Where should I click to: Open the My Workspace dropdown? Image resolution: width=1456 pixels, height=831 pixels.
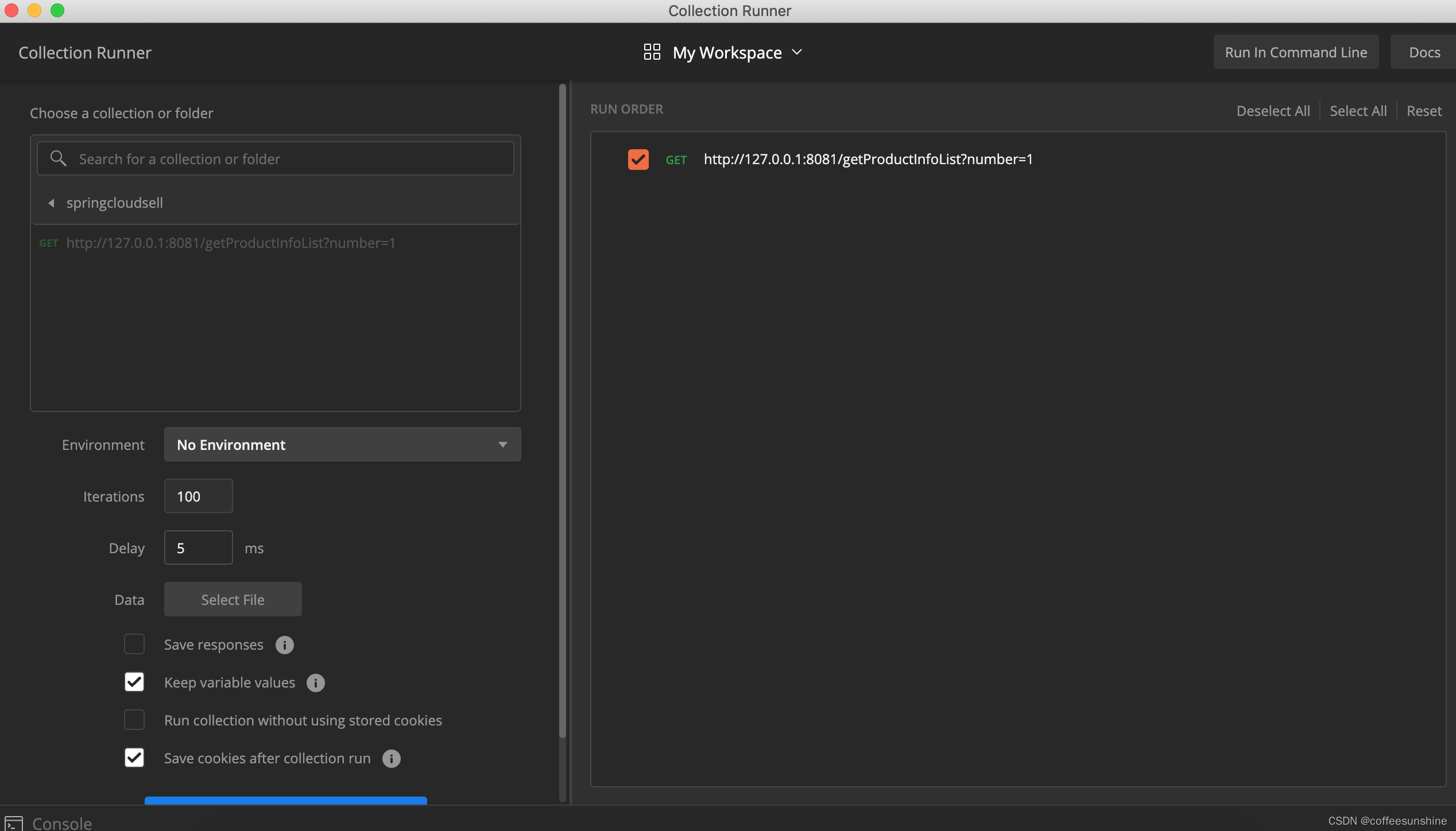[x=738, y=52]
